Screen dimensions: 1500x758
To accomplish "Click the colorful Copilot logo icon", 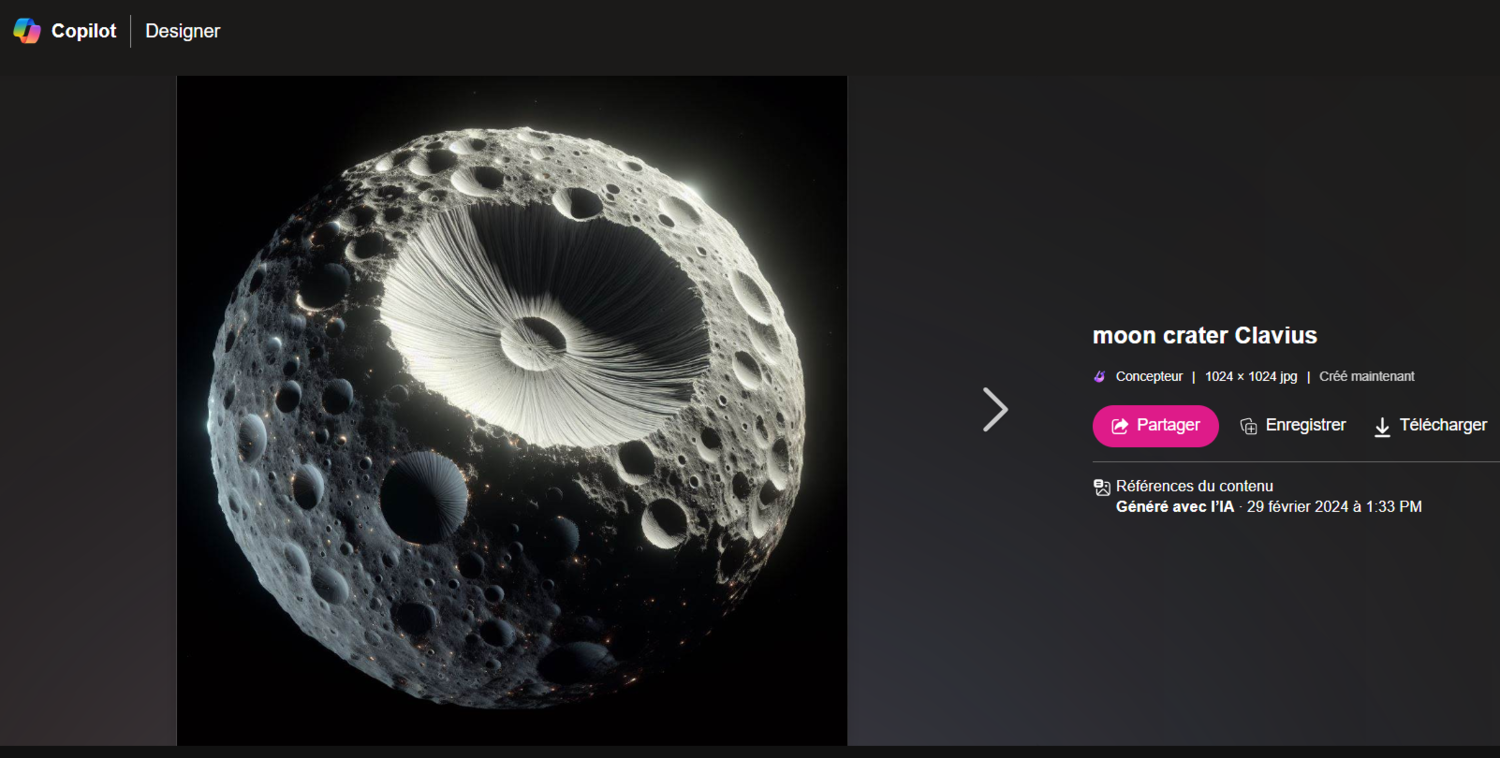I will click(27, 31).
